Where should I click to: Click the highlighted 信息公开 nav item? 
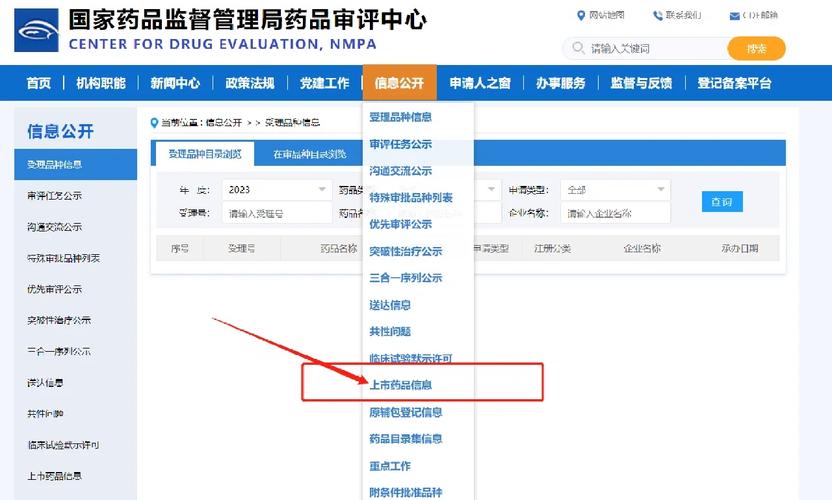click(x=400, y=83)
